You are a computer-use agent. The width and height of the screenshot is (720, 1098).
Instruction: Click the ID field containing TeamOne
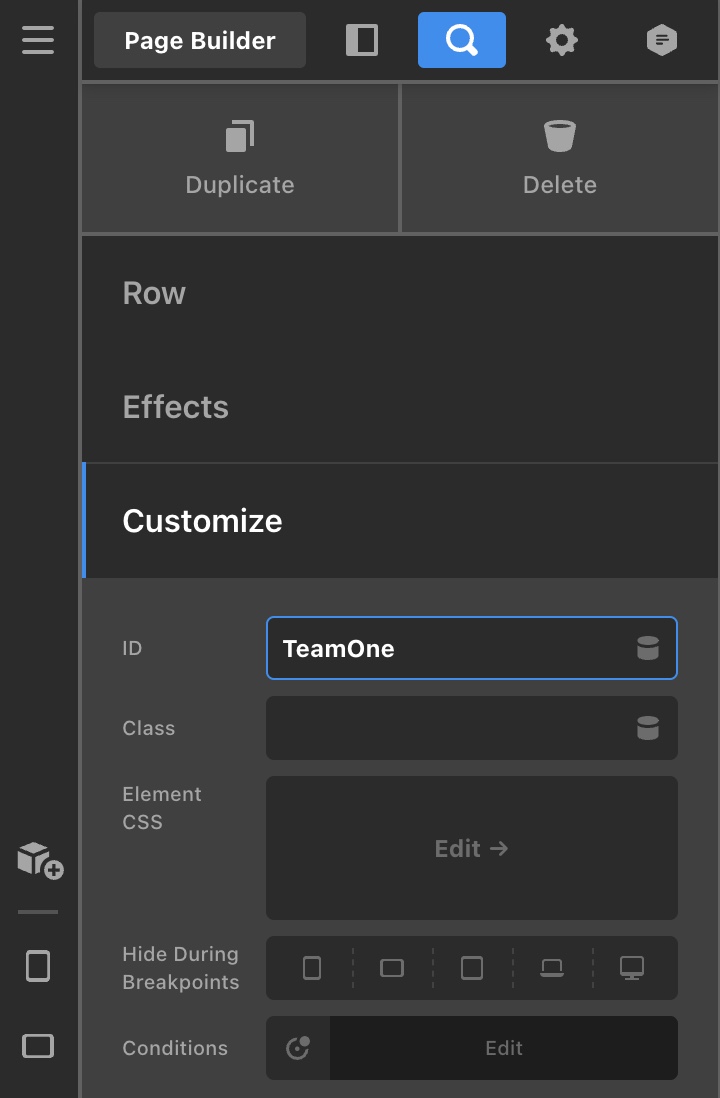[450, 648]
